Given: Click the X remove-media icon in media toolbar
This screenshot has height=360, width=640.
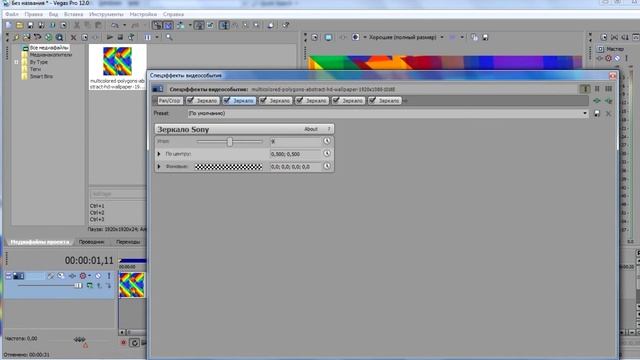Looking at the screenshot, I should pos(73,37).
